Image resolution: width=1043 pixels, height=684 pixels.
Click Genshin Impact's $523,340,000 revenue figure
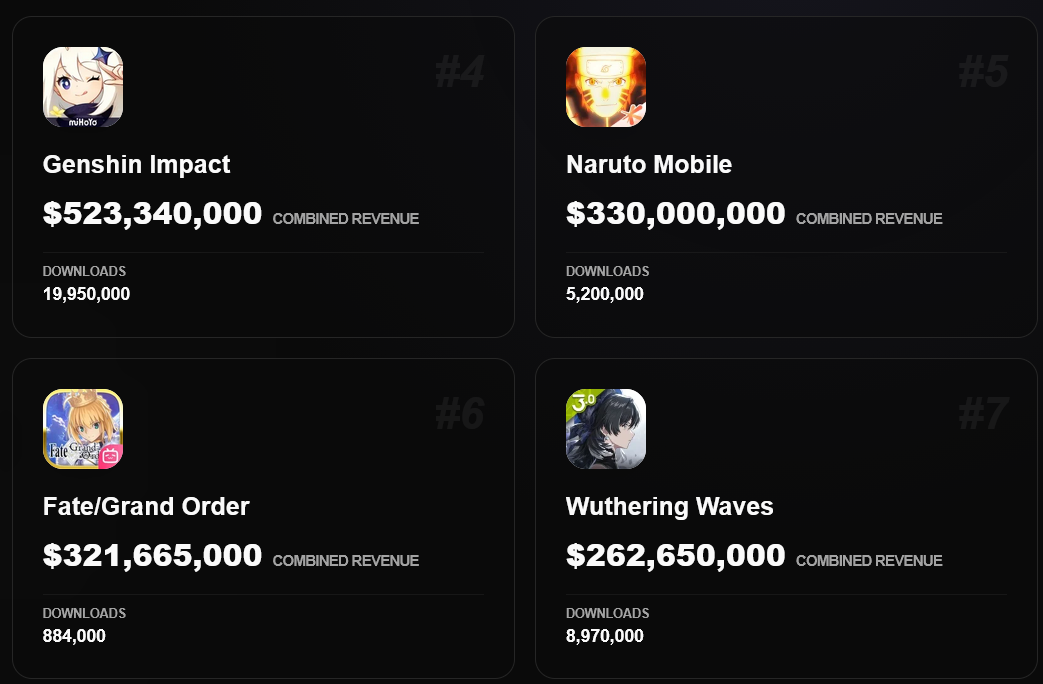pos(153,213)
